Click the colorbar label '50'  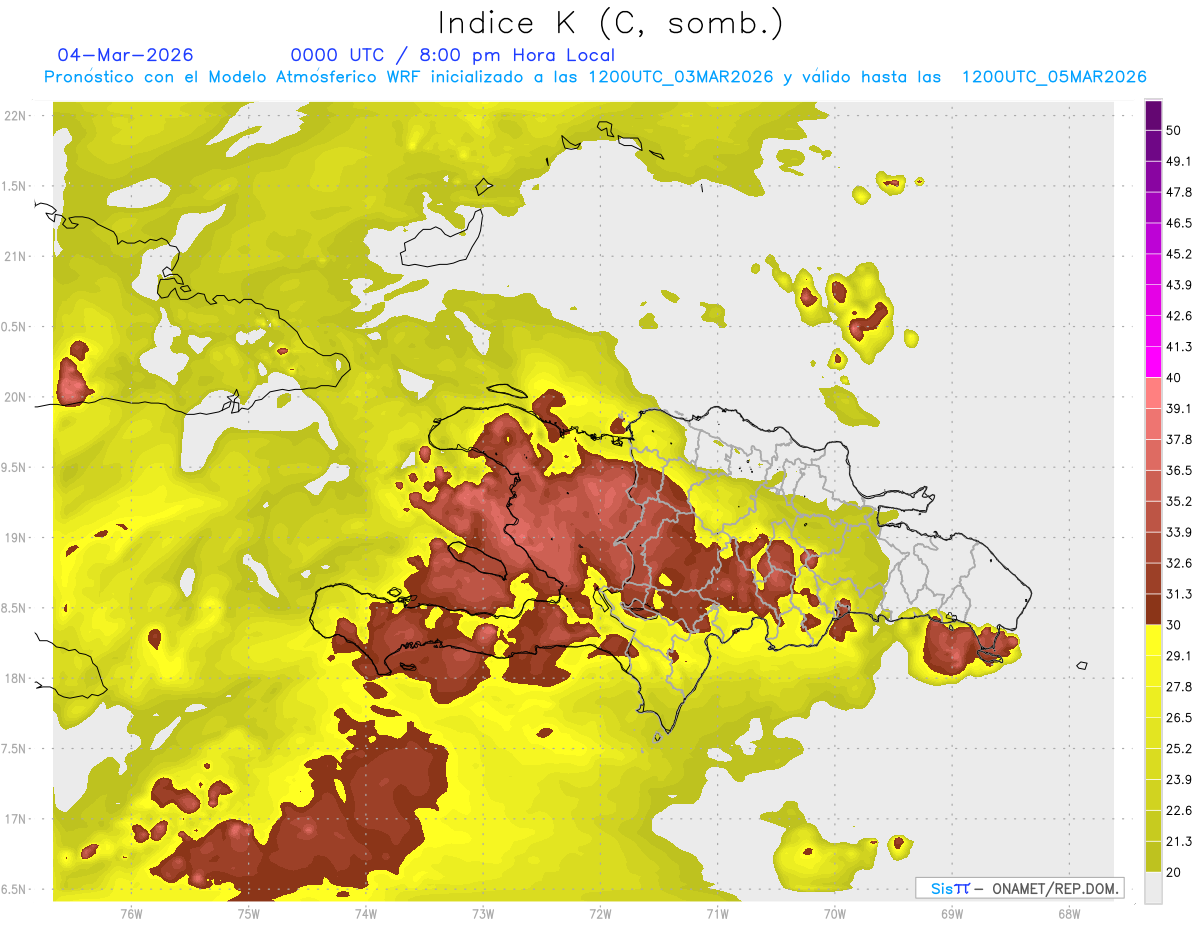click(x=1174, y=130)
